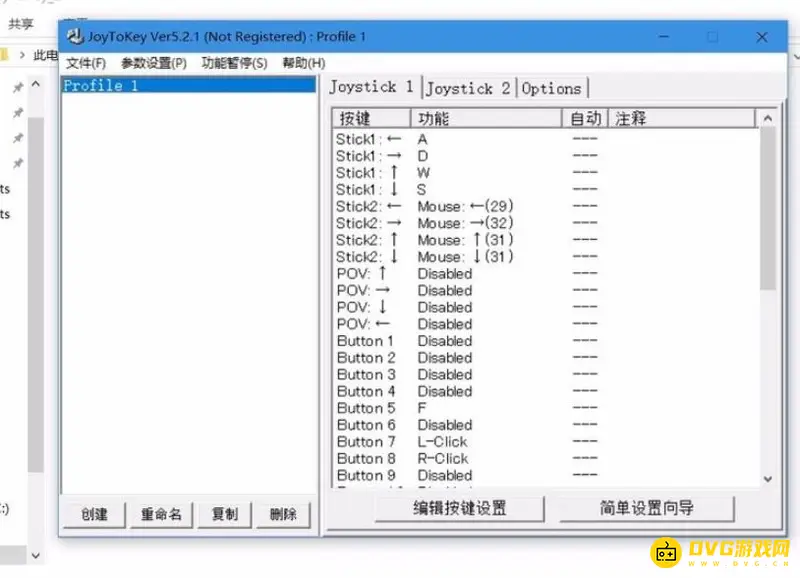Click the topmost pin icon in Explorer sidebar

(17, 88)
